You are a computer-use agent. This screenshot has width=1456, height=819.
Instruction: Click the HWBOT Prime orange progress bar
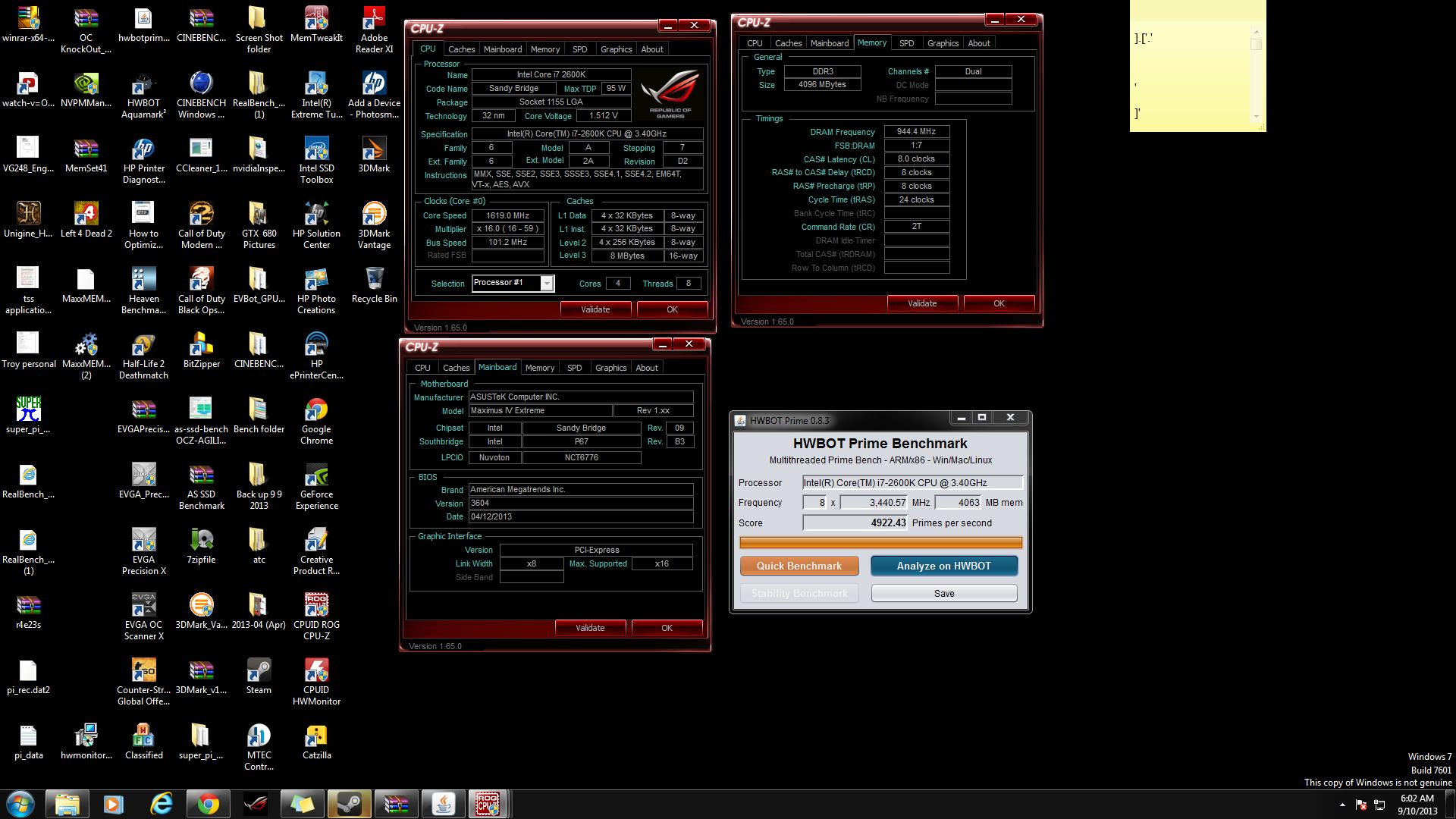(x=880, y=542)
